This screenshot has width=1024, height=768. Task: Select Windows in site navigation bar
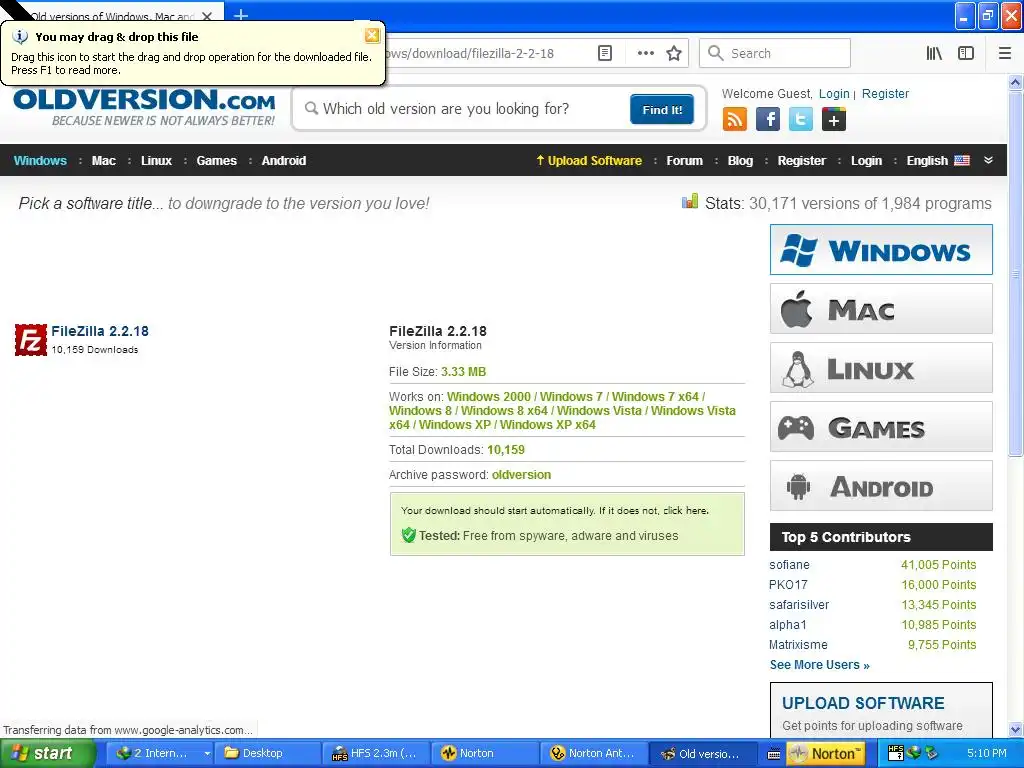click(x=40, y=161)
